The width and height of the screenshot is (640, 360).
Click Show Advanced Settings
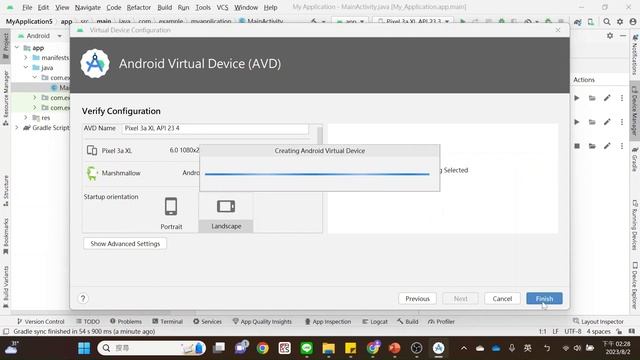(x=125, y=244)
